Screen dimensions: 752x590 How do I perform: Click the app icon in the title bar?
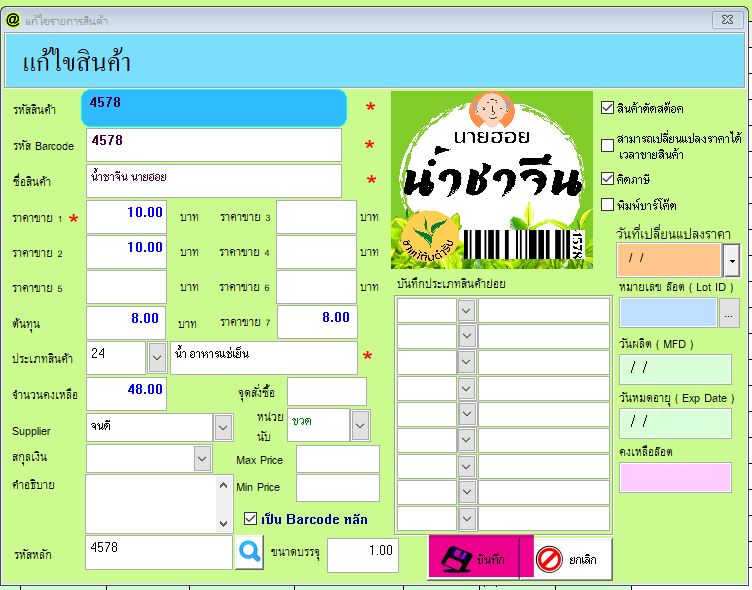point(13,19)
